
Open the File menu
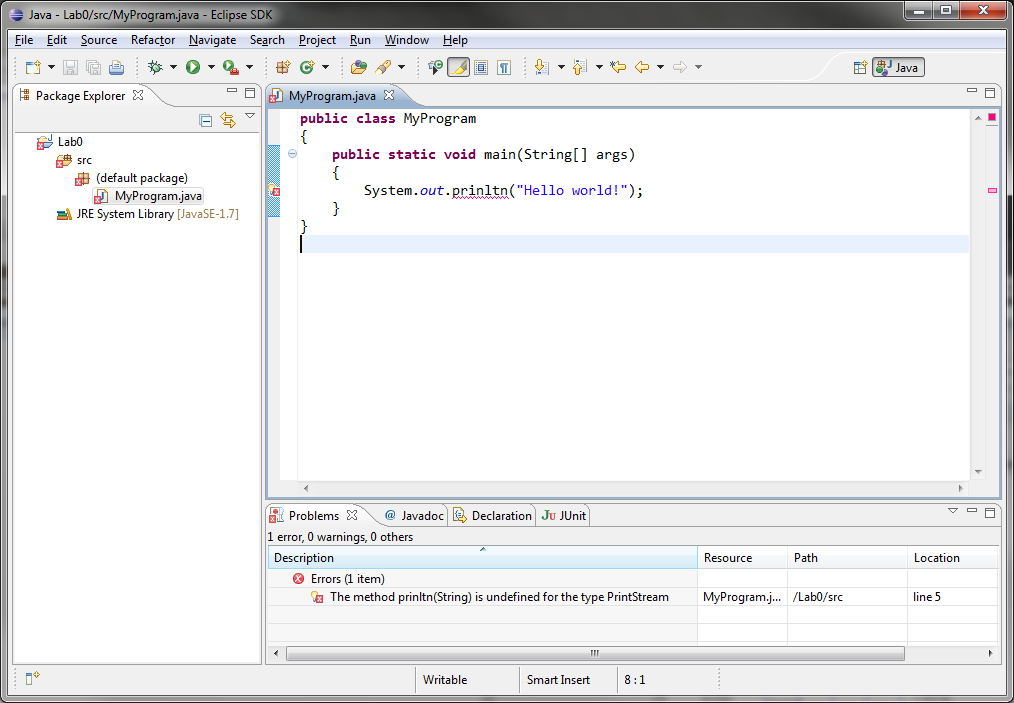(24, 40)
